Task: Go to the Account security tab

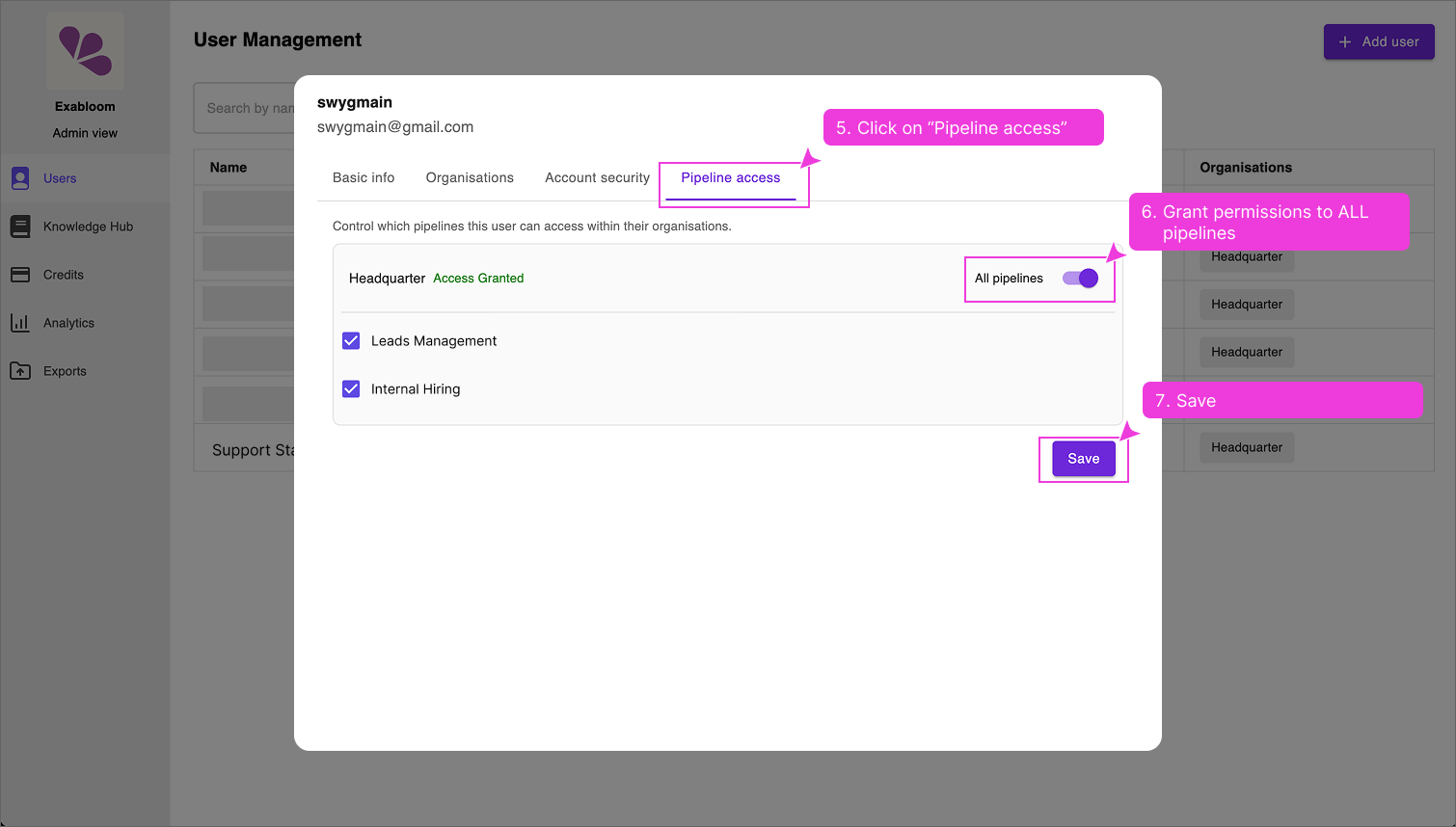Action: point(596,177)
